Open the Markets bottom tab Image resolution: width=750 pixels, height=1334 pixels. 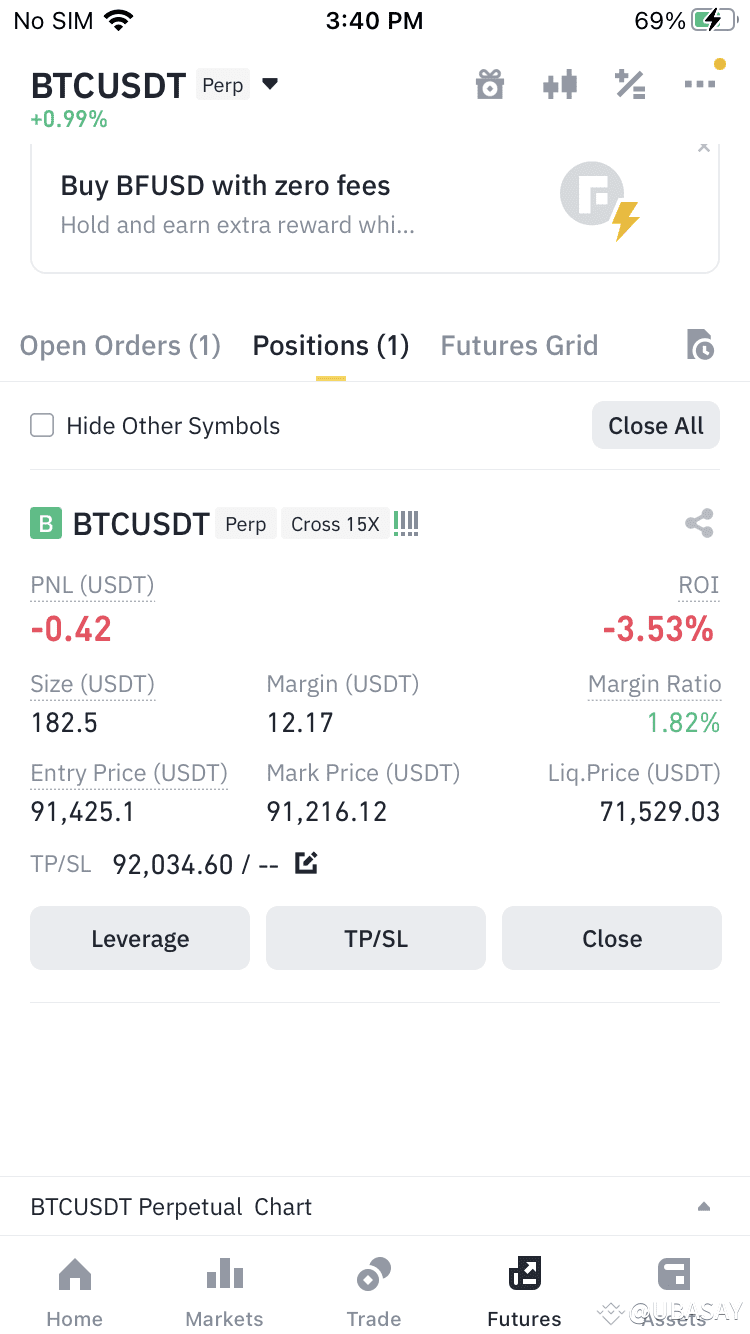click(225, 1290)
